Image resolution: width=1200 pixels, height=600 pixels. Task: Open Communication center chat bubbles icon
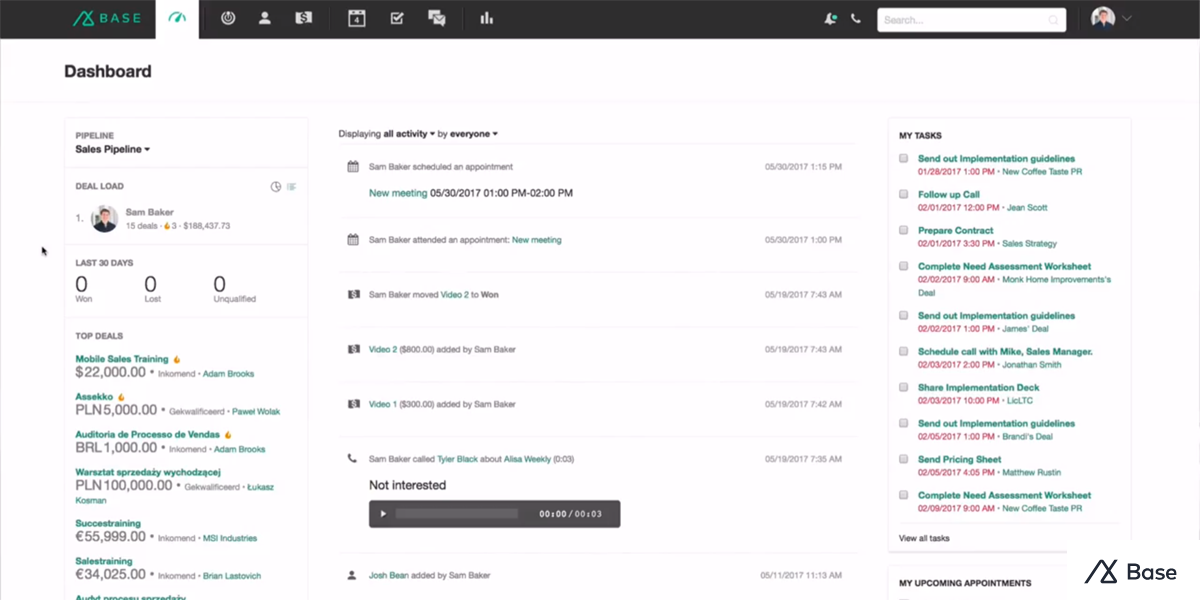[x=437, y=18]
